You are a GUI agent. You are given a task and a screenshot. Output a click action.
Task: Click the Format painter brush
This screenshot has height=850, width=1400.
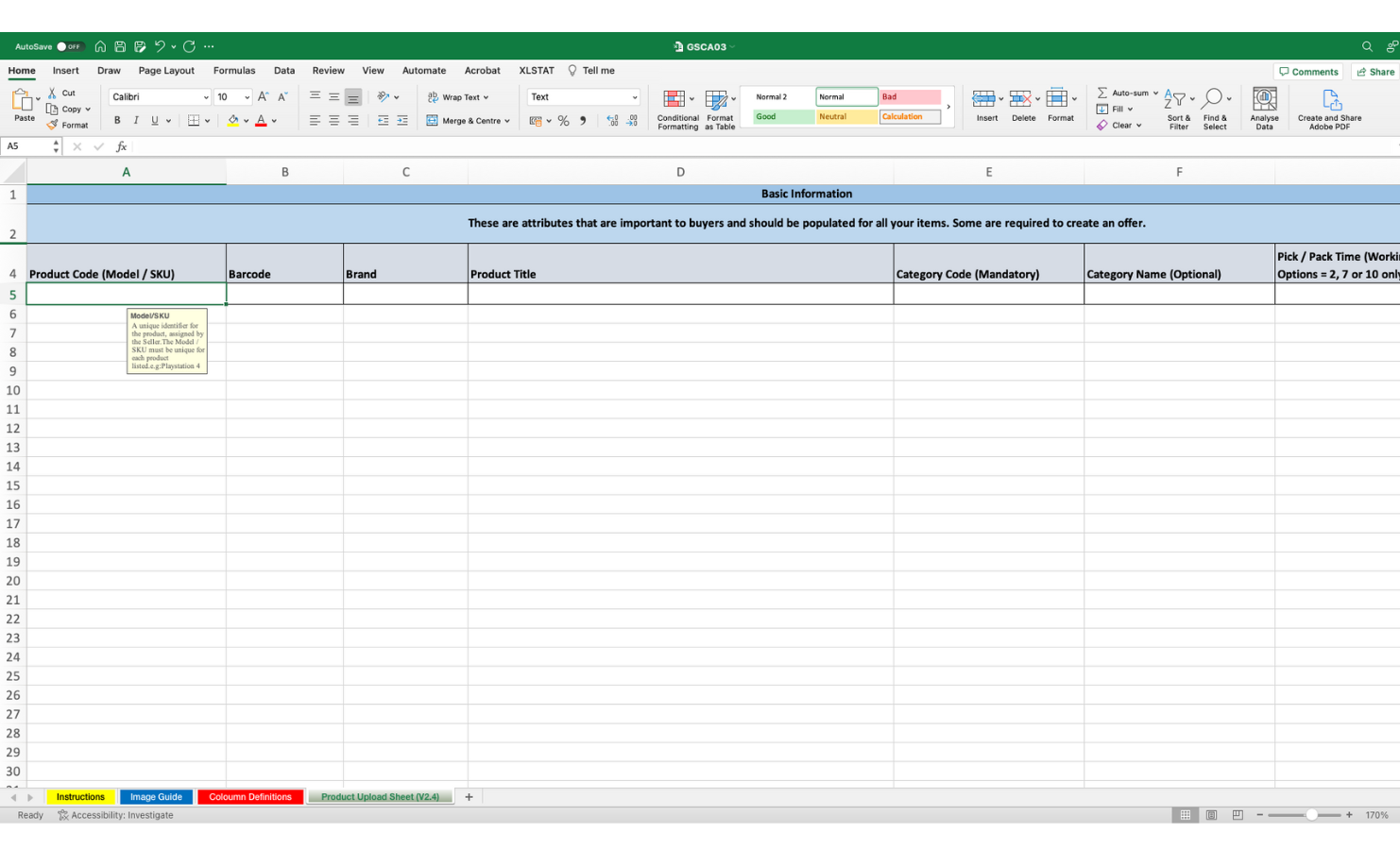click(x=67, y=125)
